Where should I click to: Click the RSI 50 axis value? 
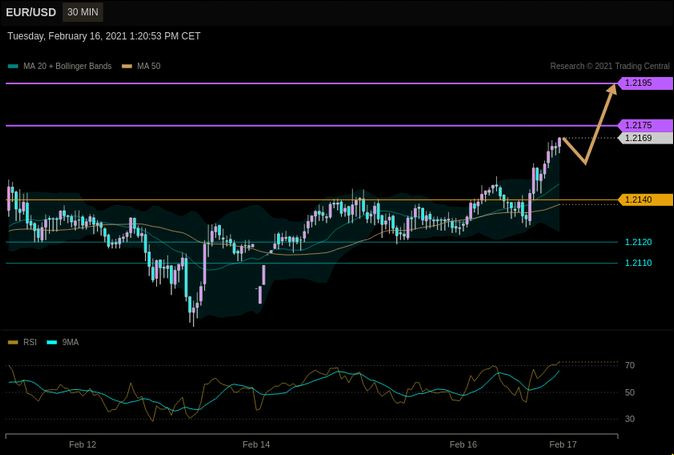[630, 392]
